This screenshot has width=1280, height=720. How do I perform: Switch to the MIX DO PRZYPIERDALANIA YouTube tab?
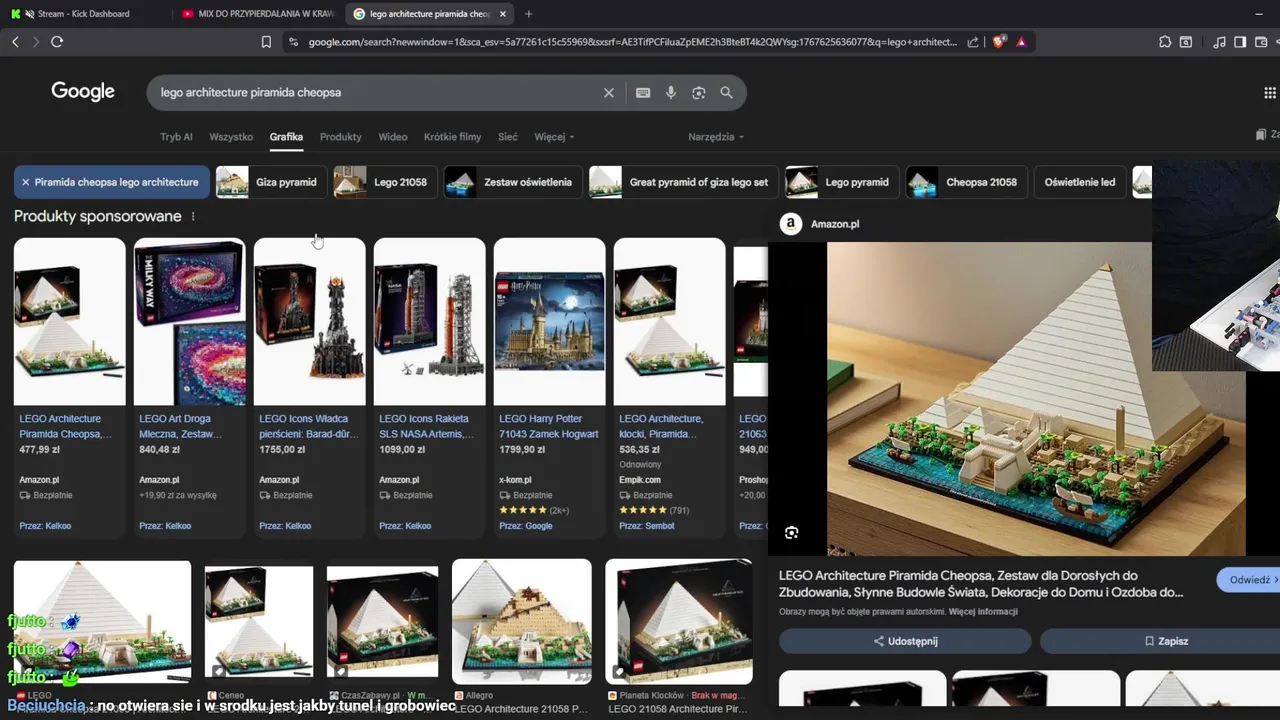coord(258,14)
